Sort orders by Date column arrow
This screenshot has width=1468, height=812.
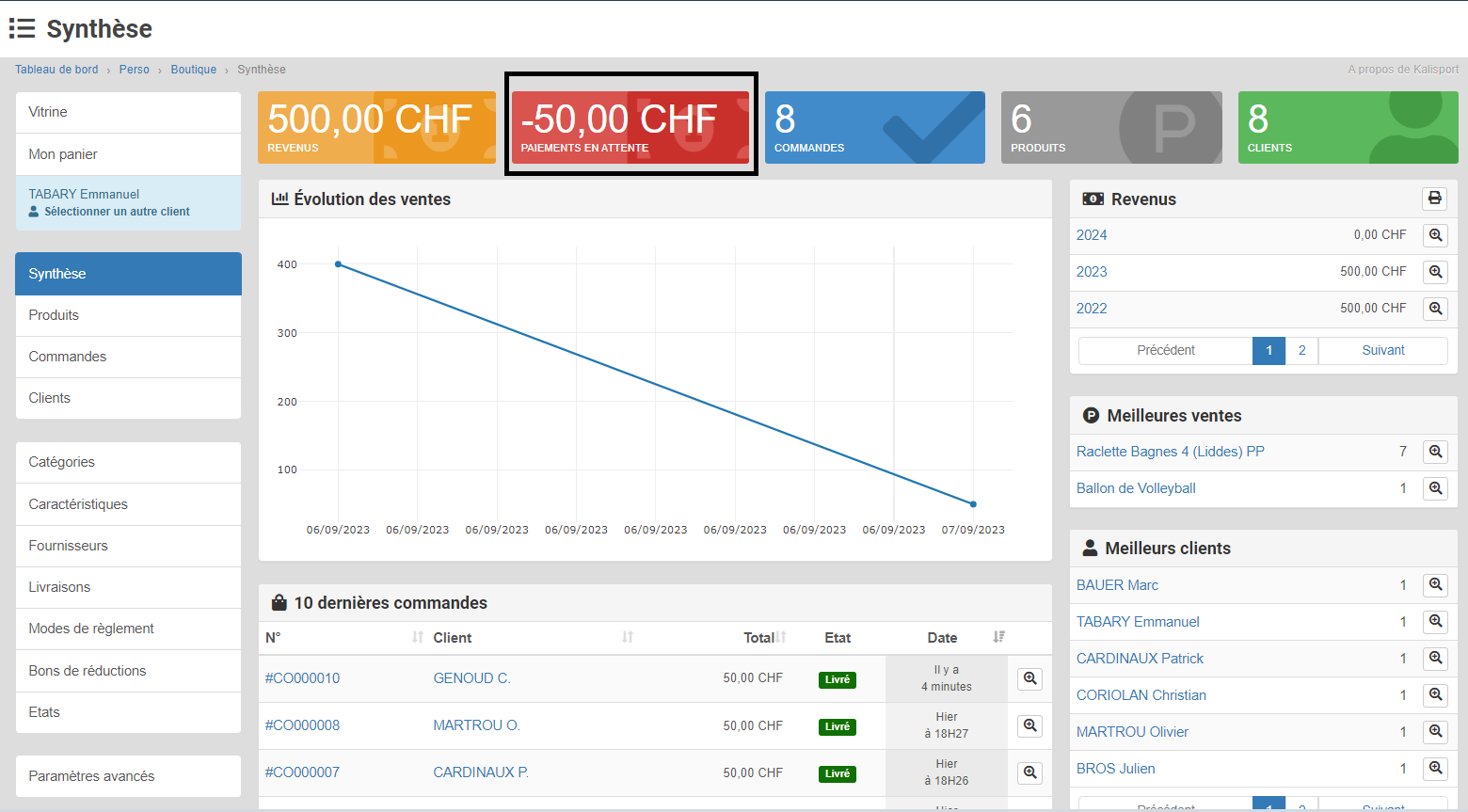998,638
